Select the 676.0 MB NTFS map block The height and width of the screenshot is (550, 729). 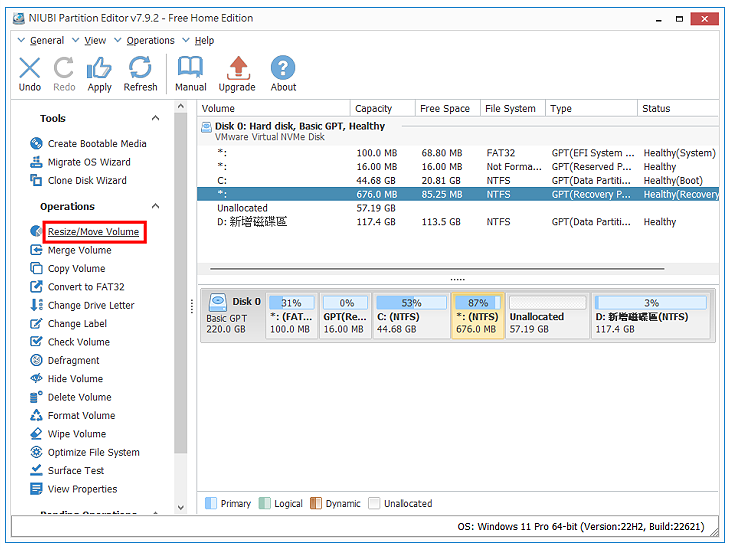[x=477, y=316]
